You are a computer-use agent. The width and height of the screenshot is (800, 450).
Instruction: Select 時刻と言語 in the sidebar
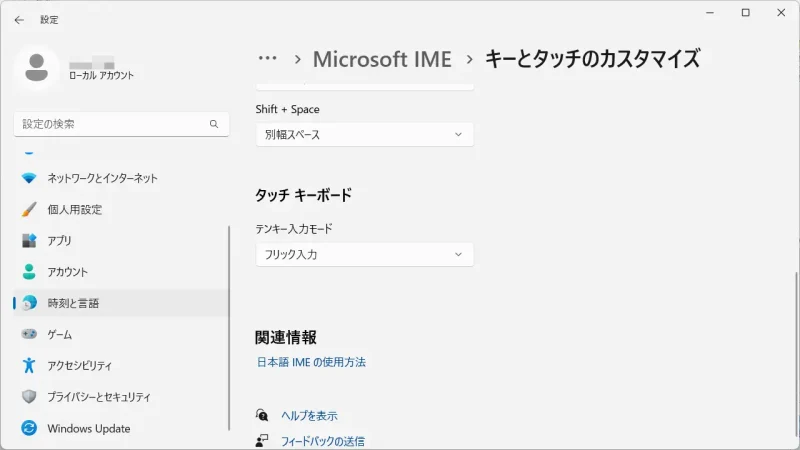(73, 303)
